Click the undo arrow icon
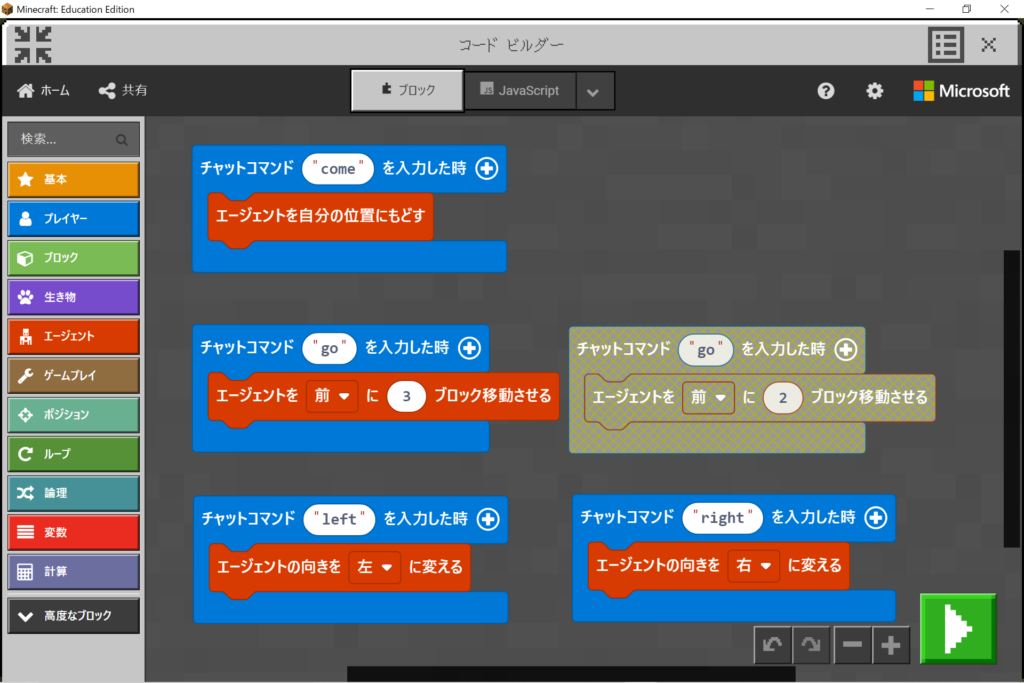 pos(773,645)
